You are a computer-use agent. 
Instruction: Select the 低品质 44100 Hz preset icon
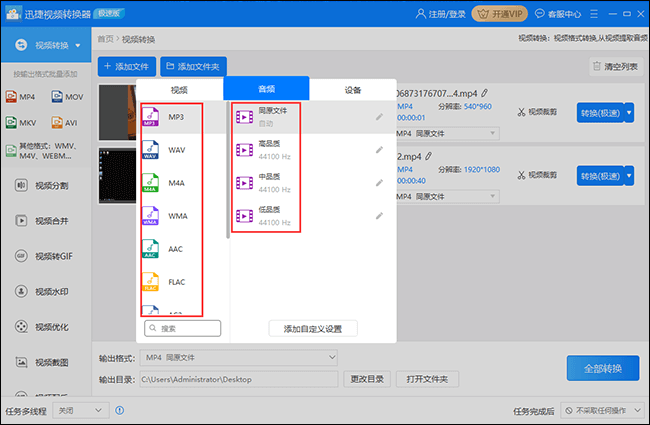pyautogui.click(x=245, y=216)
